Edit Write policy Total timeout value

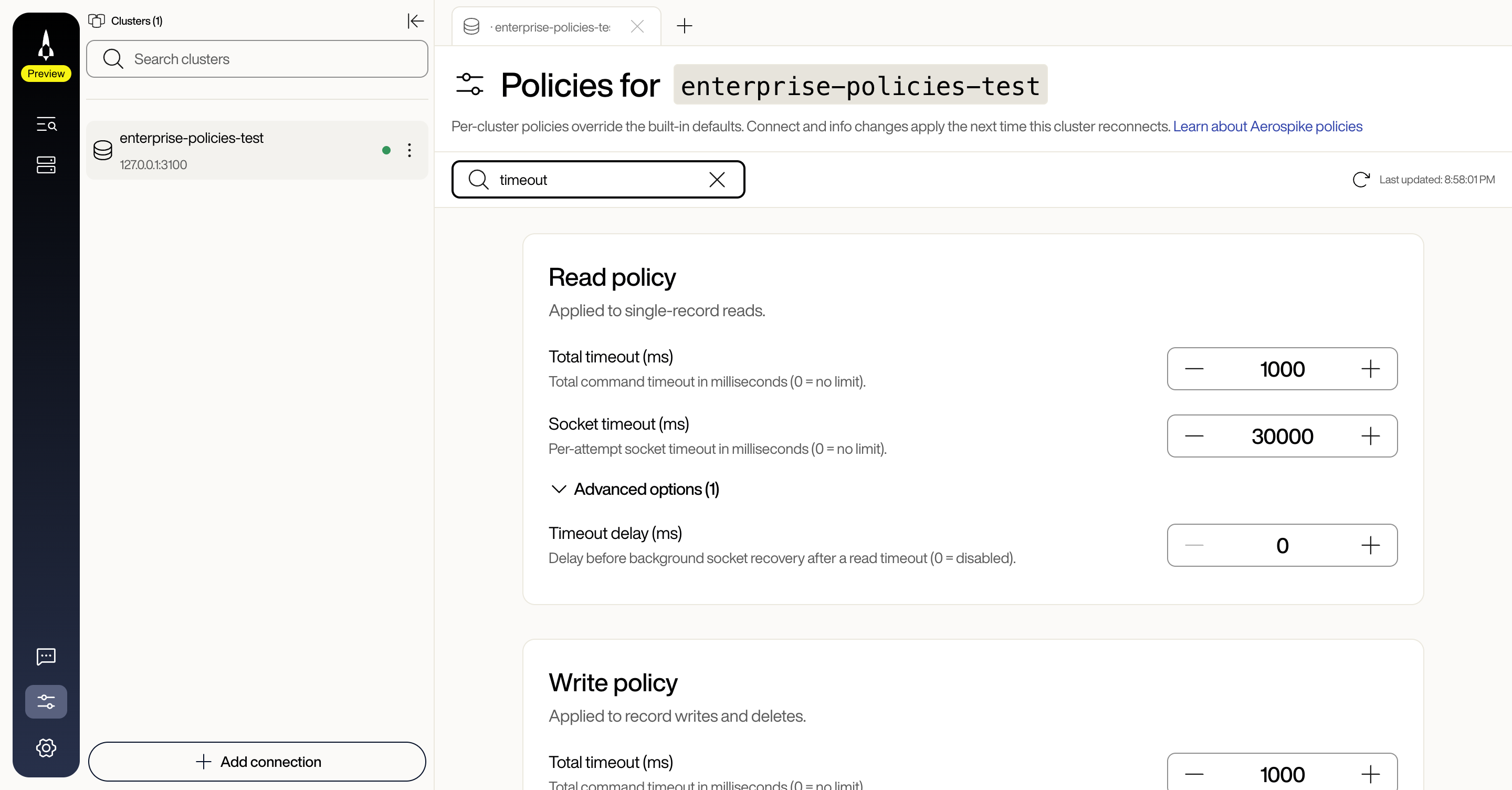1282,774
